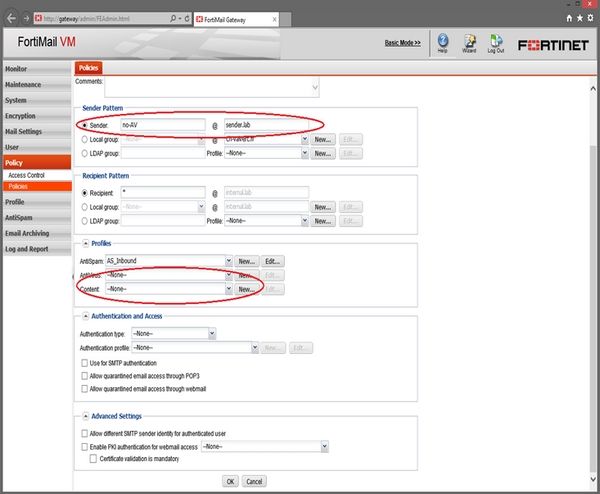Check Certificate validation is mandatory

(x=93, y=458)
